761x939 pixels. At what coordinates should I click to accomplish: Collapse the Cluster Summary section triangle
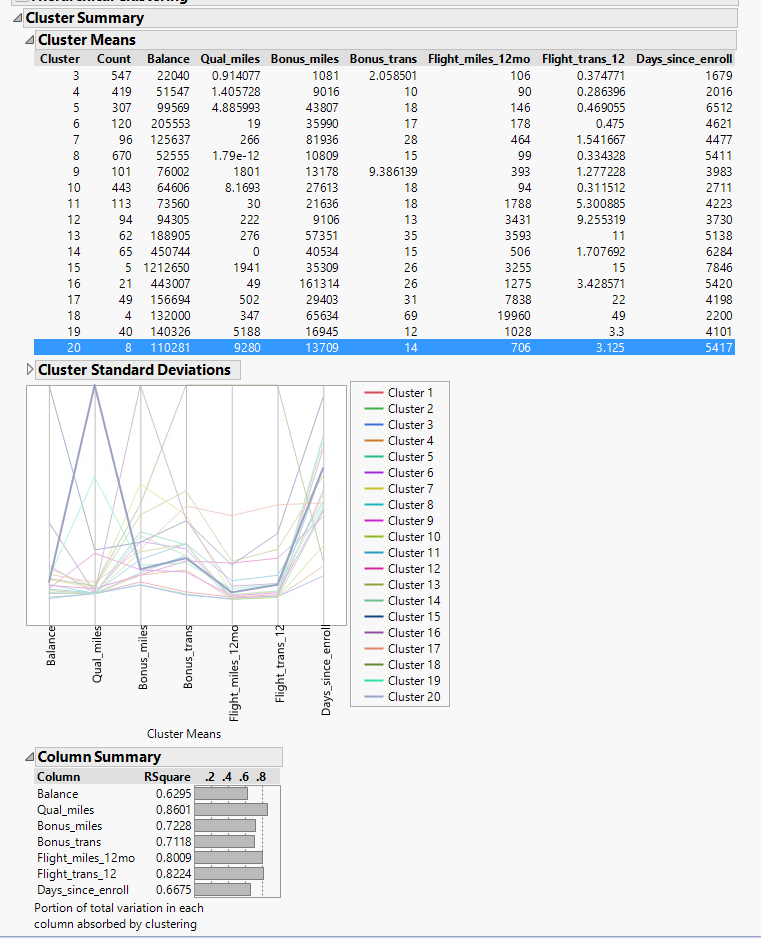(17, 18)
